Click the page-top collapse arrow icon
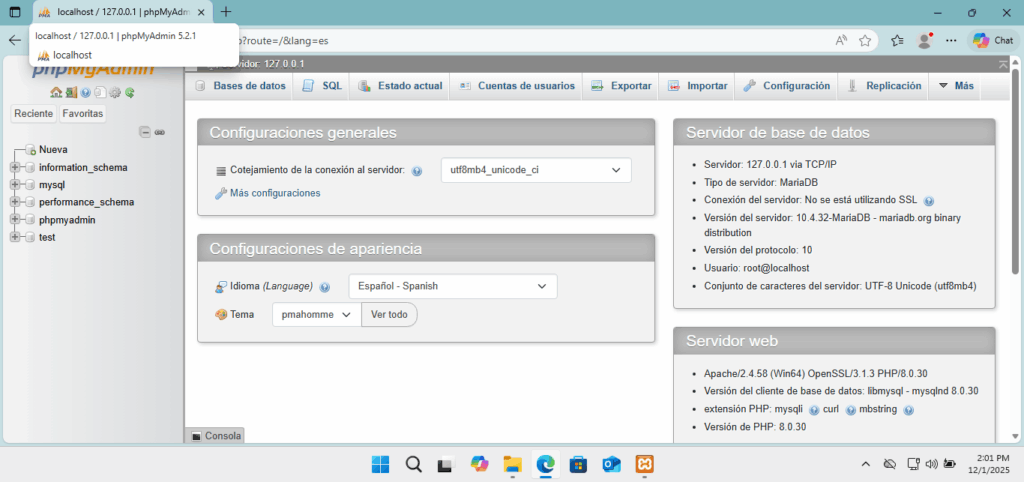 1002,64
